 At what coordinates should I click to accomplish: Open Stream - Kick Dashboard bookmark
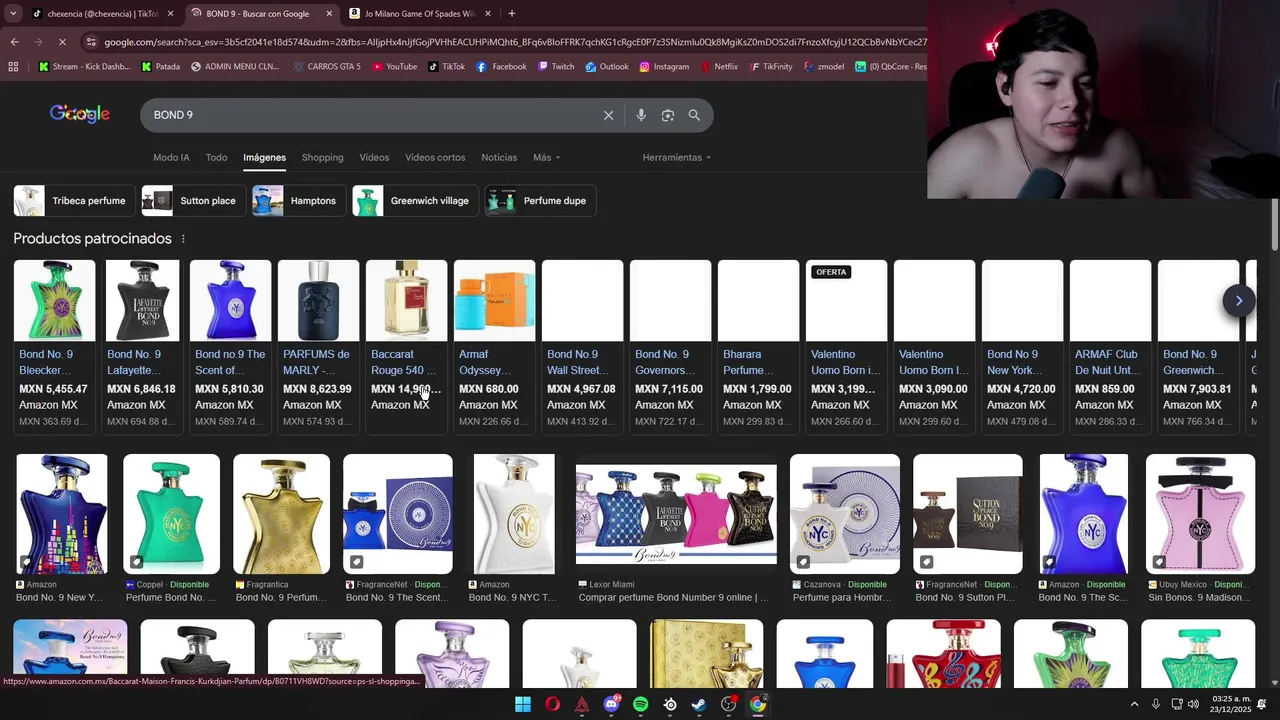[x=84, y=67]
